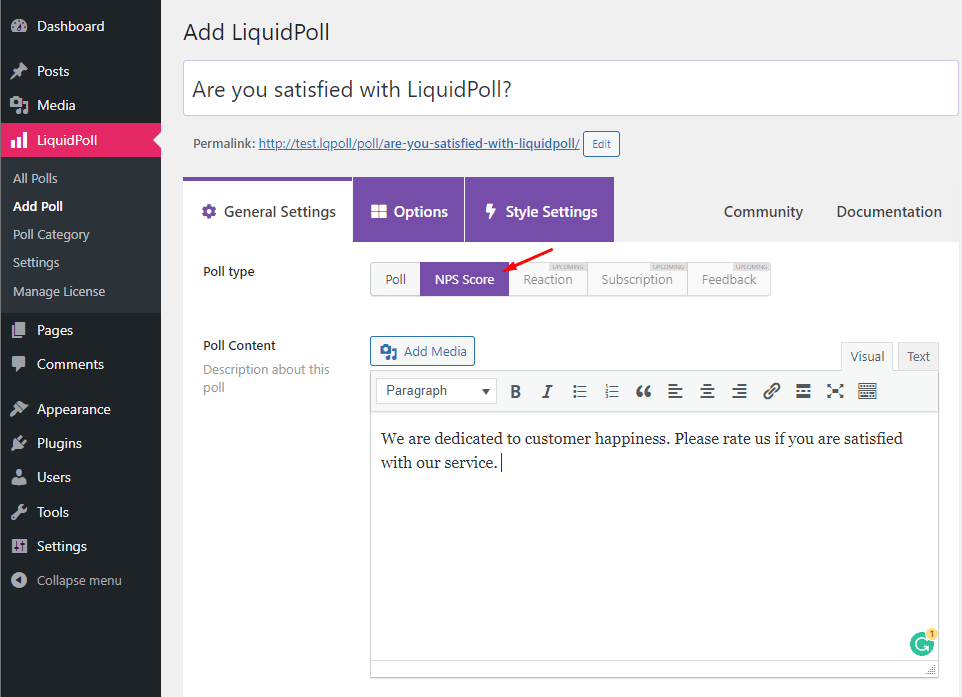This screenshot has width=962, height=697.
Task: Open the poll permalink URL
Action: tap(419, 144)
